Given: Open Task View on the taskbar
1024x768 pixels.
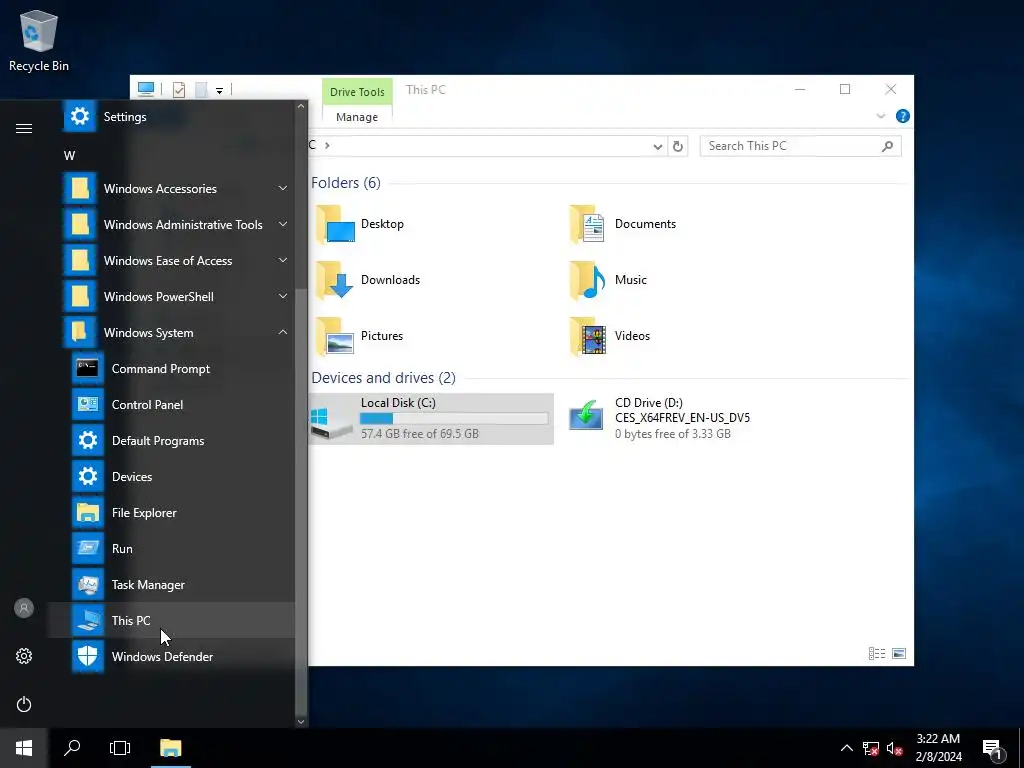Looking at the screenshot, I should [x=120, y=748].
